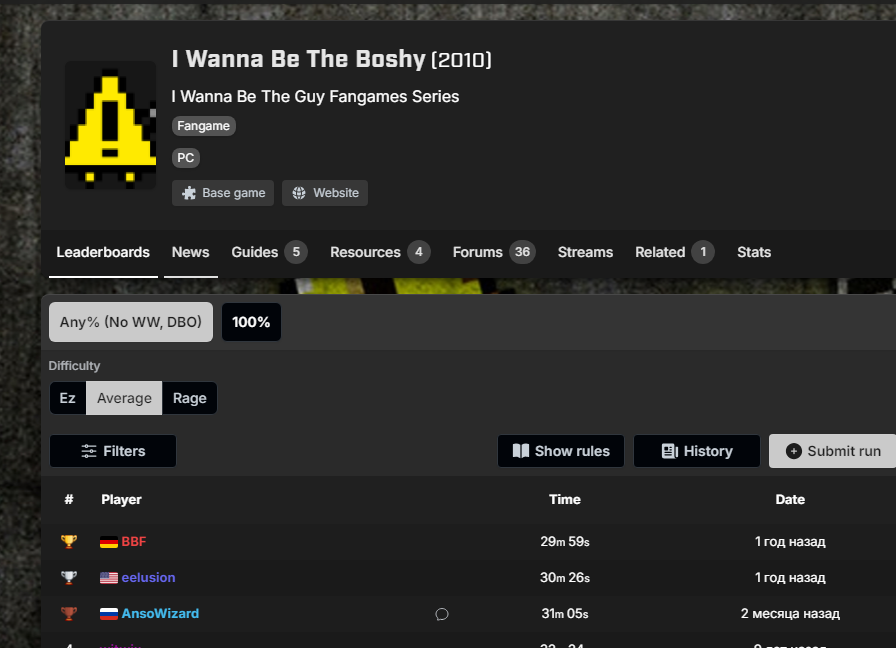Click the Date column header
Viewport: 896px width, 648px height.
point(790,499)
